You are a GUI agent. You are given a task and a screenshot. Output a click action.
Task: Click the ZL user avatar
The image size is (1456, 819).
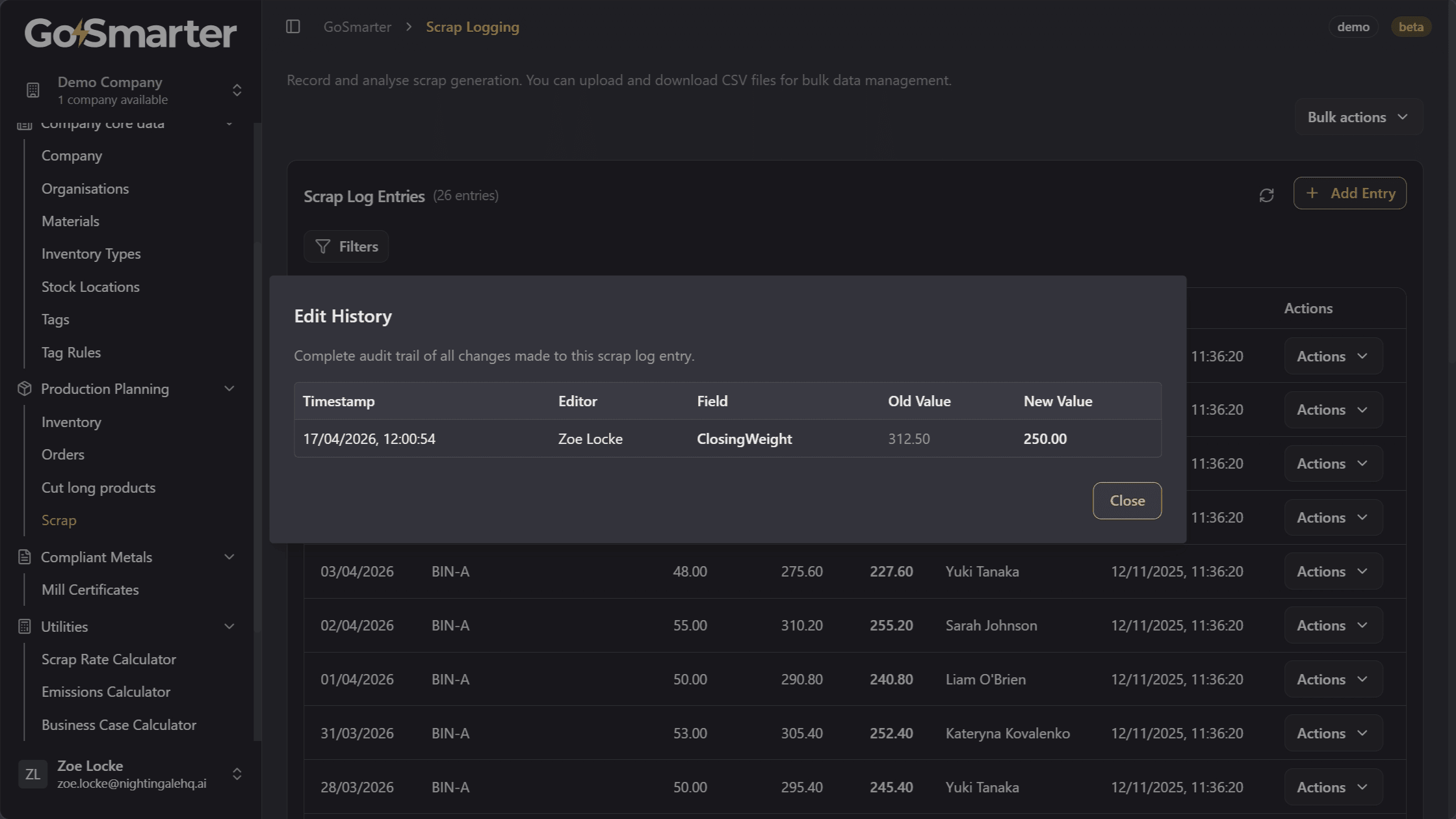tap(32, 773)
